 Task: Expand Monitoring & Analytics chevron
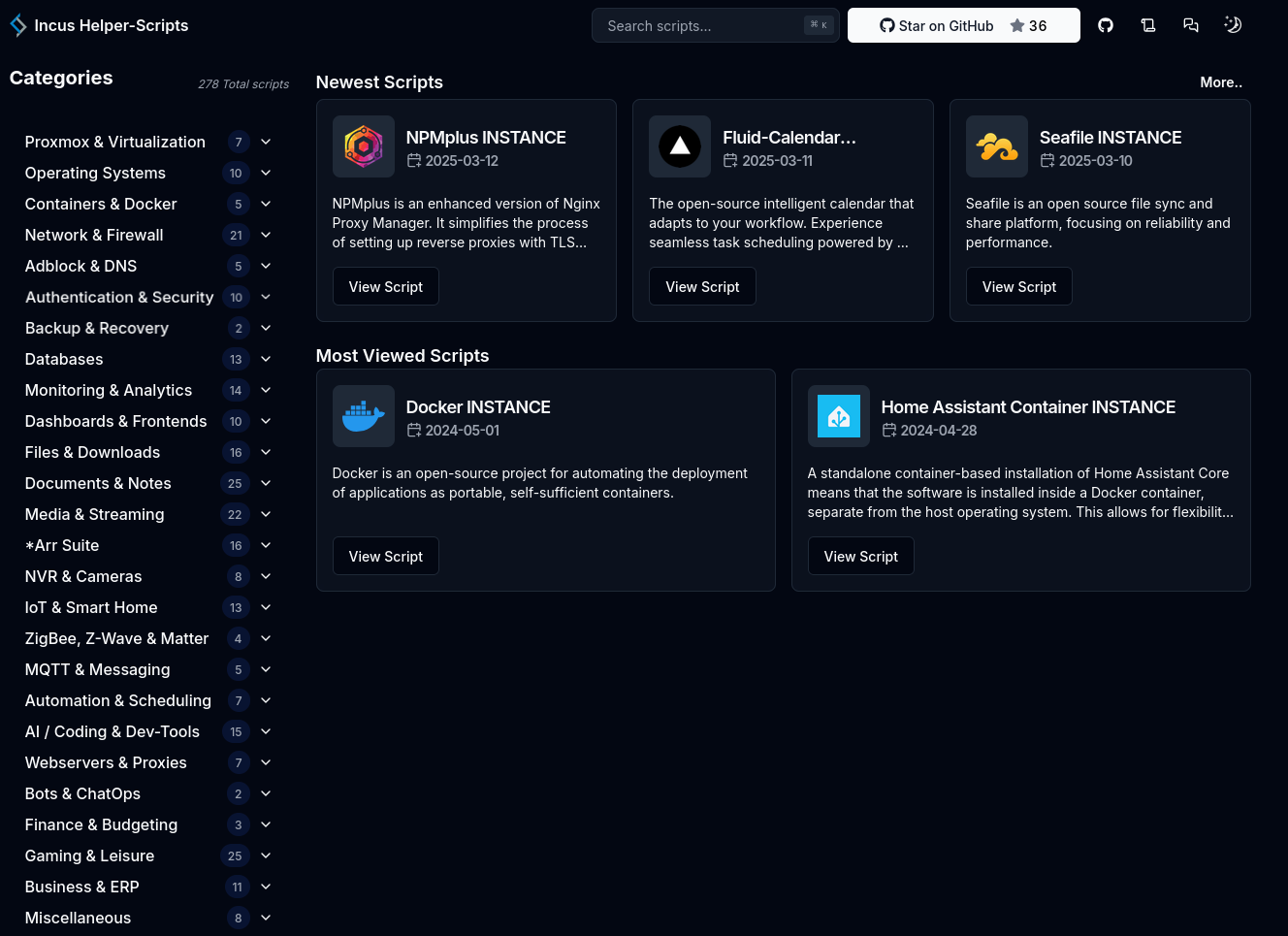[x=266, y=390]
